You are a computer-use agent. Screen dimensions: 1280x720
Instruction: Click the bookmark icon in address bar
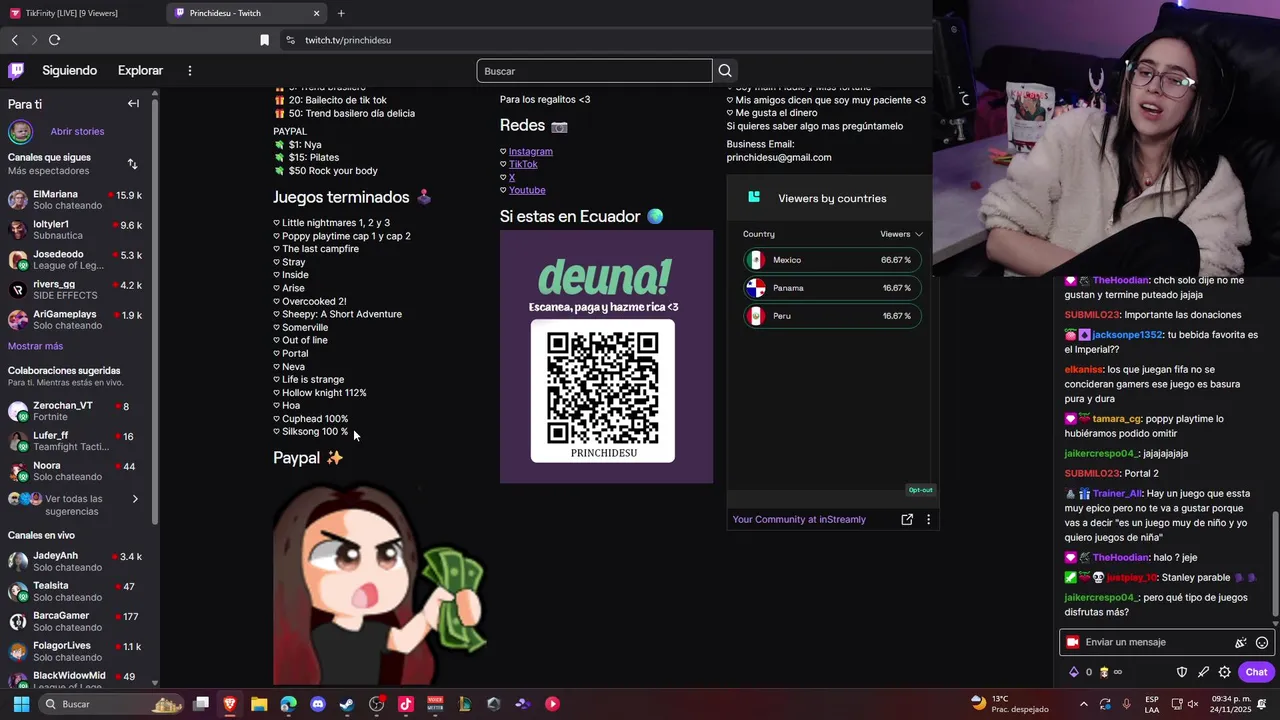(x=264, y=40)
